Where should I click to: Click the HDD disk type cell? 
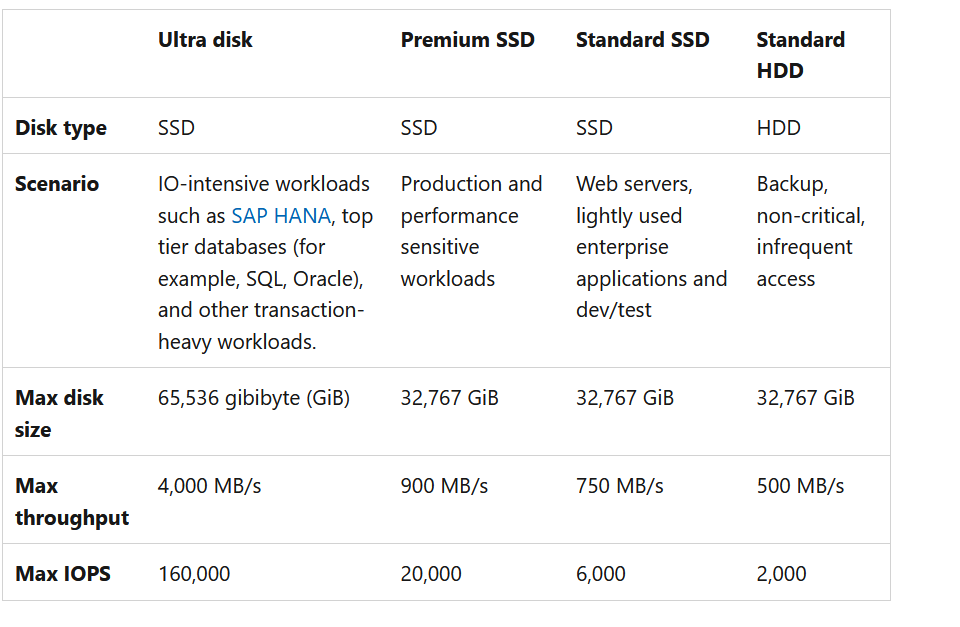click(778, 128)
